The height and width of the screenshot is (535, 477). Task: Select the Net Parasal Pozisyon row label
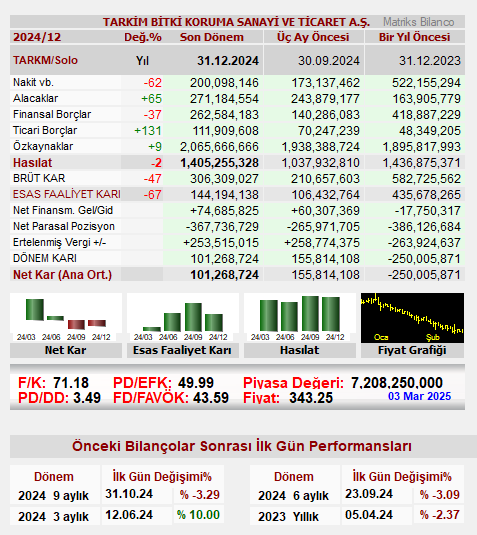click(64, 227)
